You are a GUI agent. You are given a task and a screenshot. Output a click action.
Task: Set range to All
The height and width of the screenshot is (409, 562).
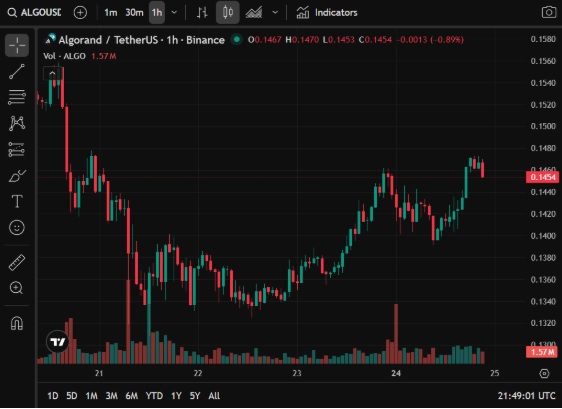214,396
